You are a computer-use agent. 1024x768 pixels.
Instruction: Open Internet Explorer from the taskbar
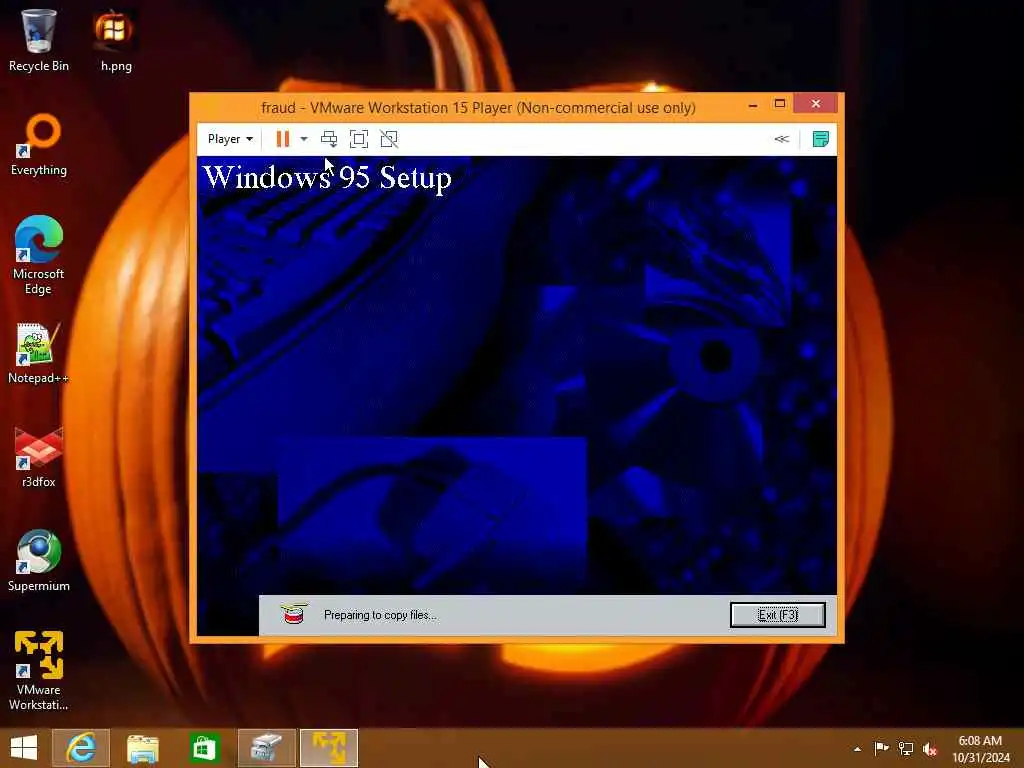pyautogui.click(x=81, y=748)
